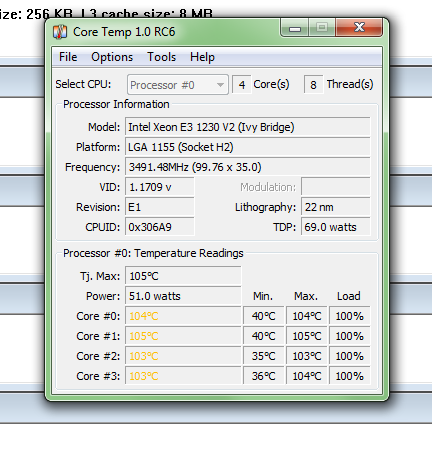Click the Core Temp thermometer title bar icon
Screen dimensions: 432x454
coord(60,32)
